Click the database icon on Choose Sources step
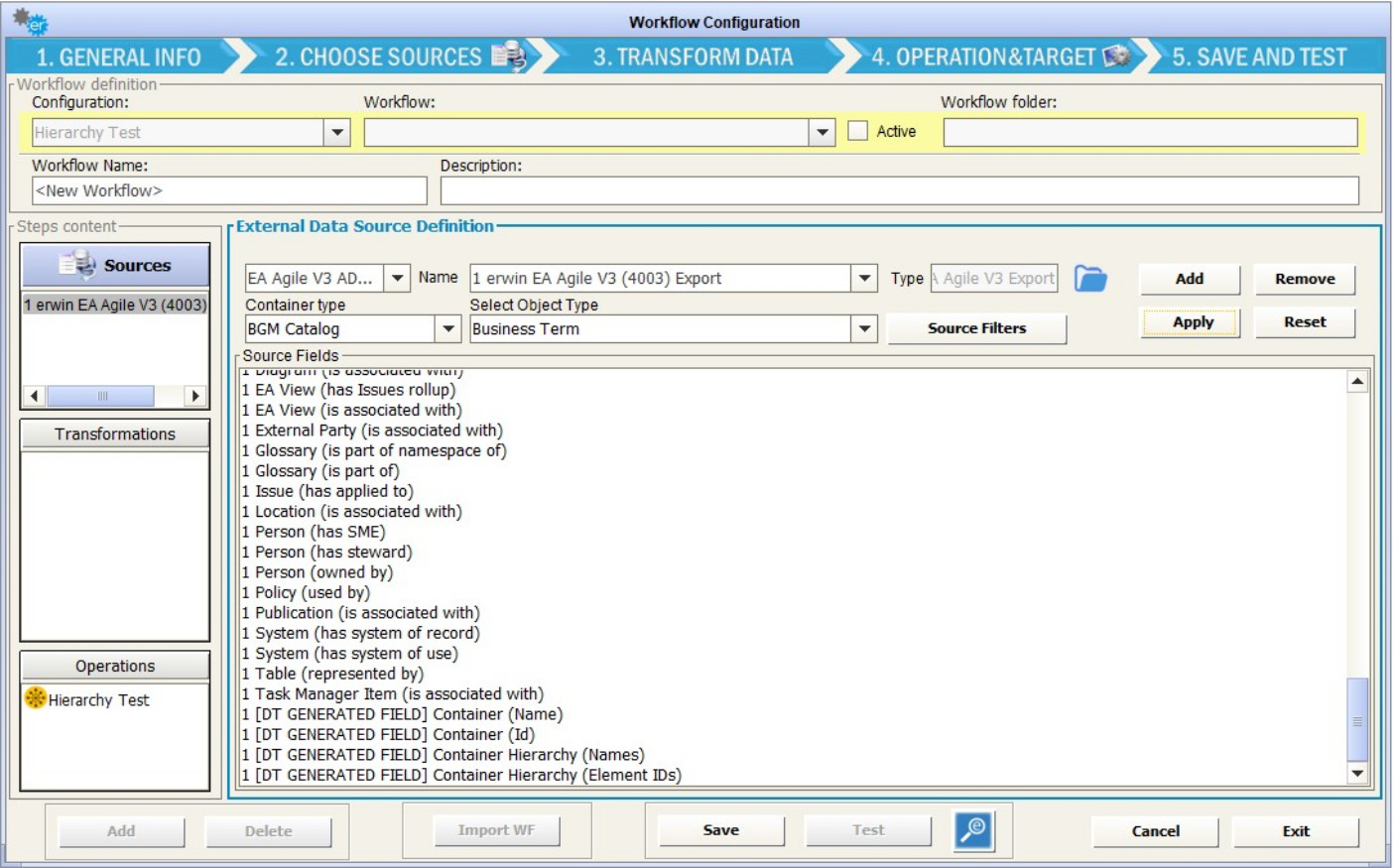This screenshot has width=1394, height=868. tap(509, 57)
